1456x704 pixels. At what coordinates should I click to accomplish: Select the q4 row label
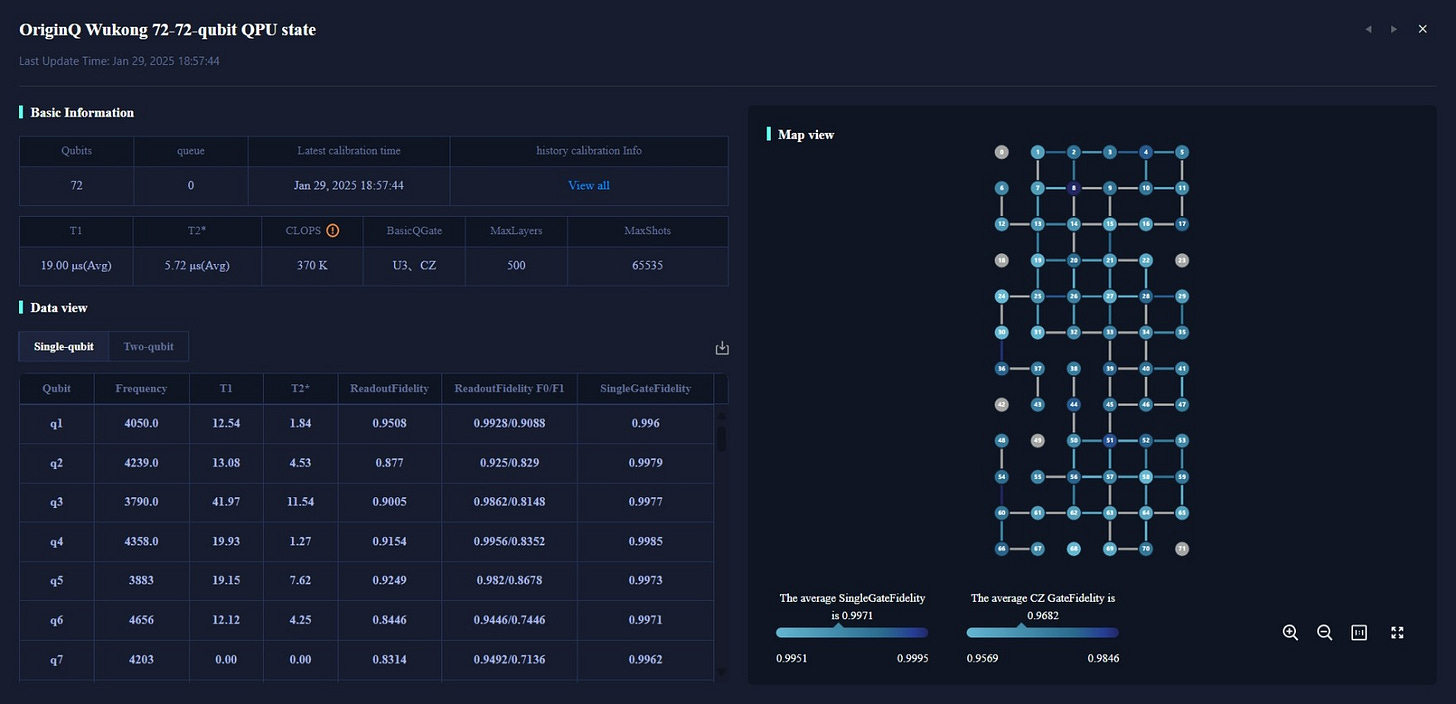[57, 541]
